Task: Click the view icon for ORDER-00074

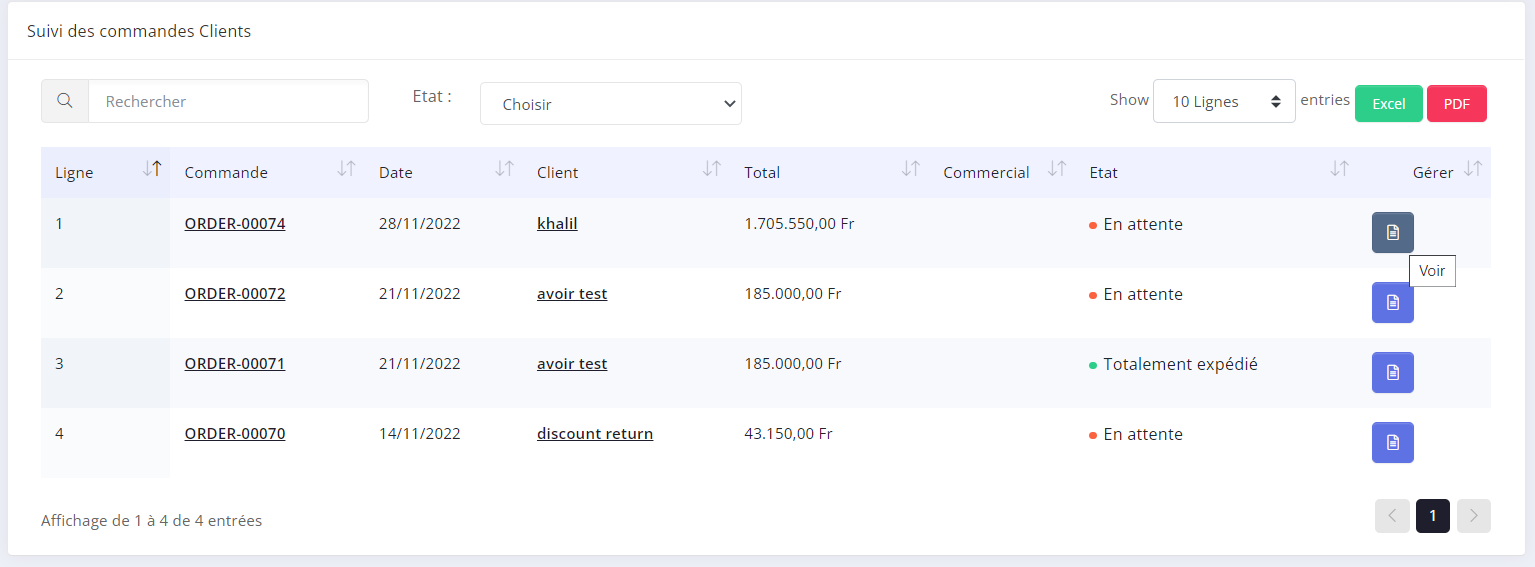Action: click(1392, 232)
